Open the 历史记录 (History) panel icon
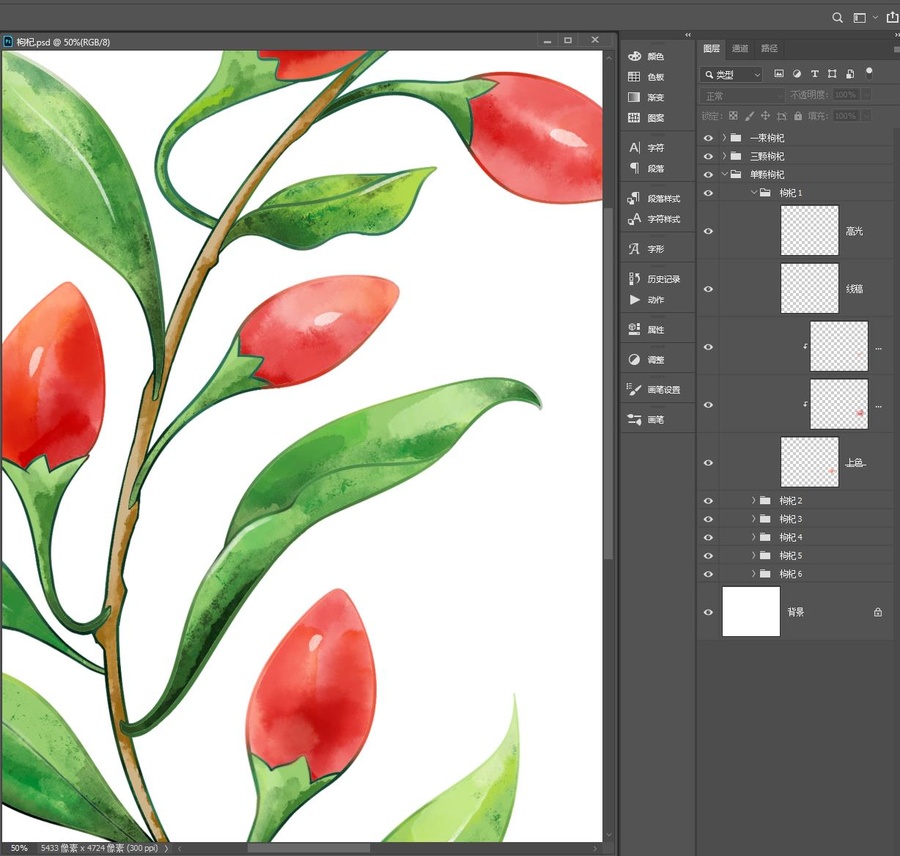Image resolution: width=900 pixels, height=856 pixels. (634, 278)
